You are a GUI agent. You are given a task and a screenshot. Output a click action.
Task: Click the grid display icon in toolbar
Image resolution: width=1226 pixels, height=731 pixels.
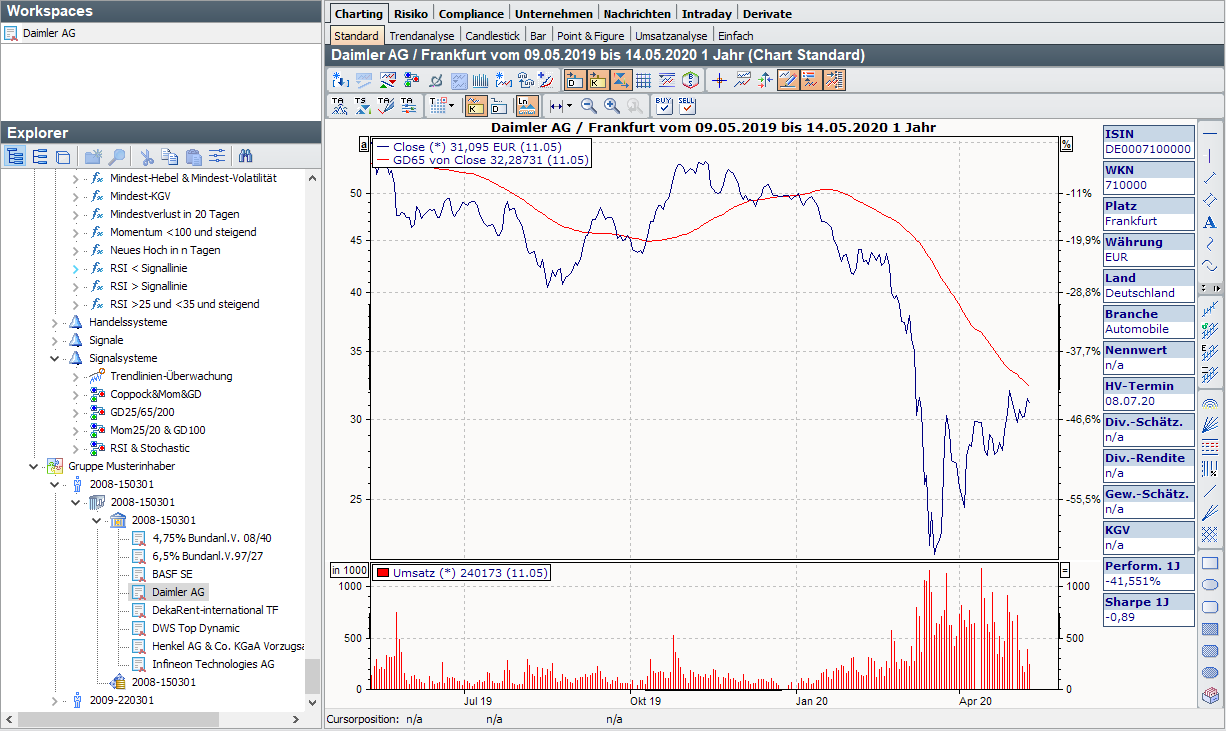(x=643, y=80)
